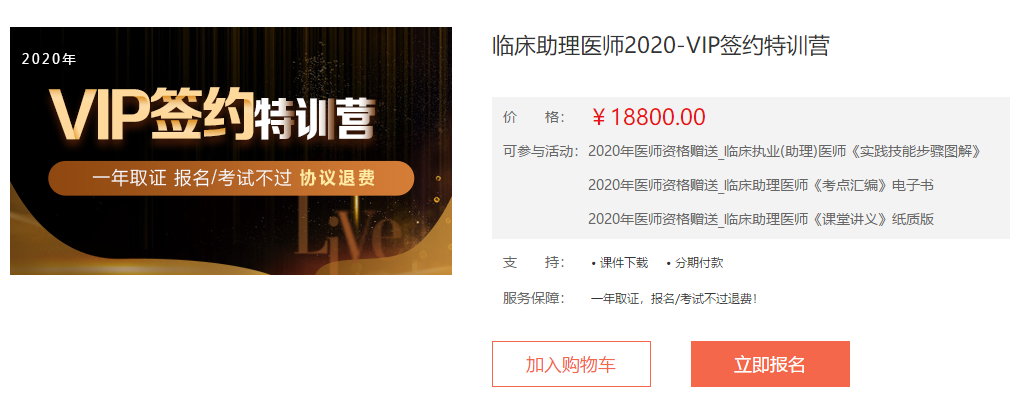Click the 服务保障 guarantee text

pos(674,299)
